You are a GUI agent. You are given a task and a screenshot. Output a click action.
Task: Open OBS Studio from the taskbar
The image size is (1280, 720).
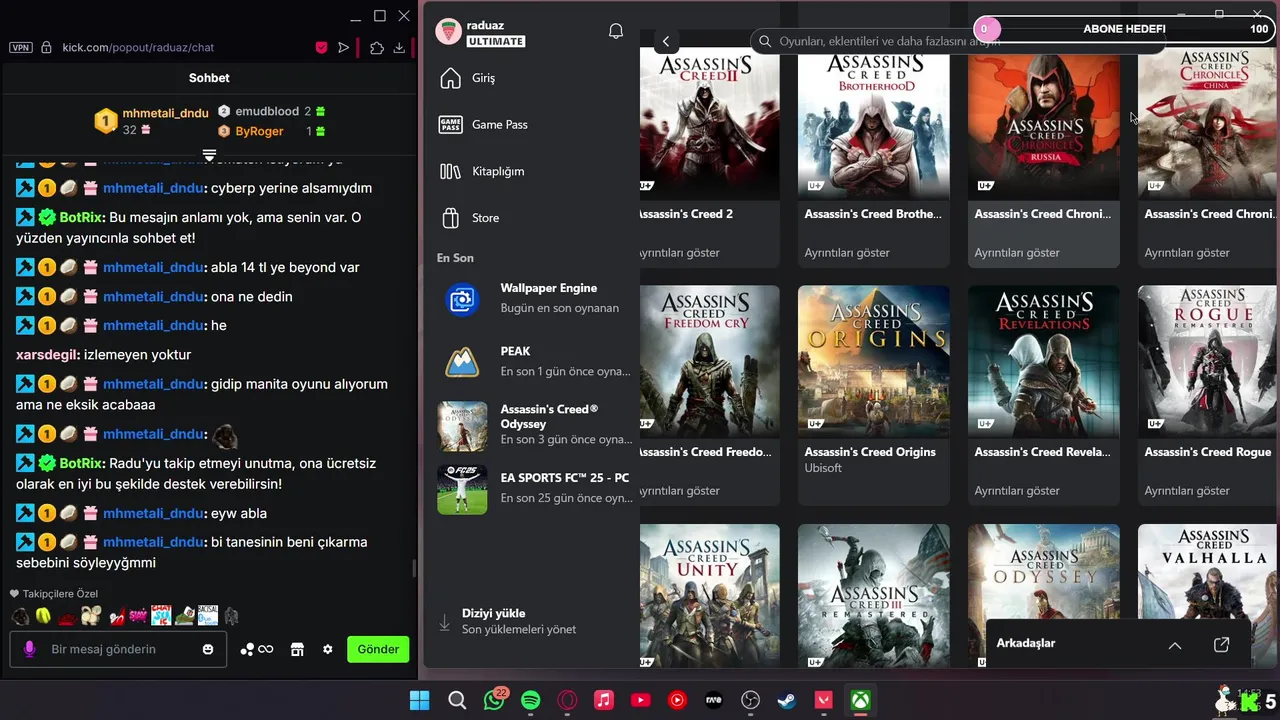751,700
